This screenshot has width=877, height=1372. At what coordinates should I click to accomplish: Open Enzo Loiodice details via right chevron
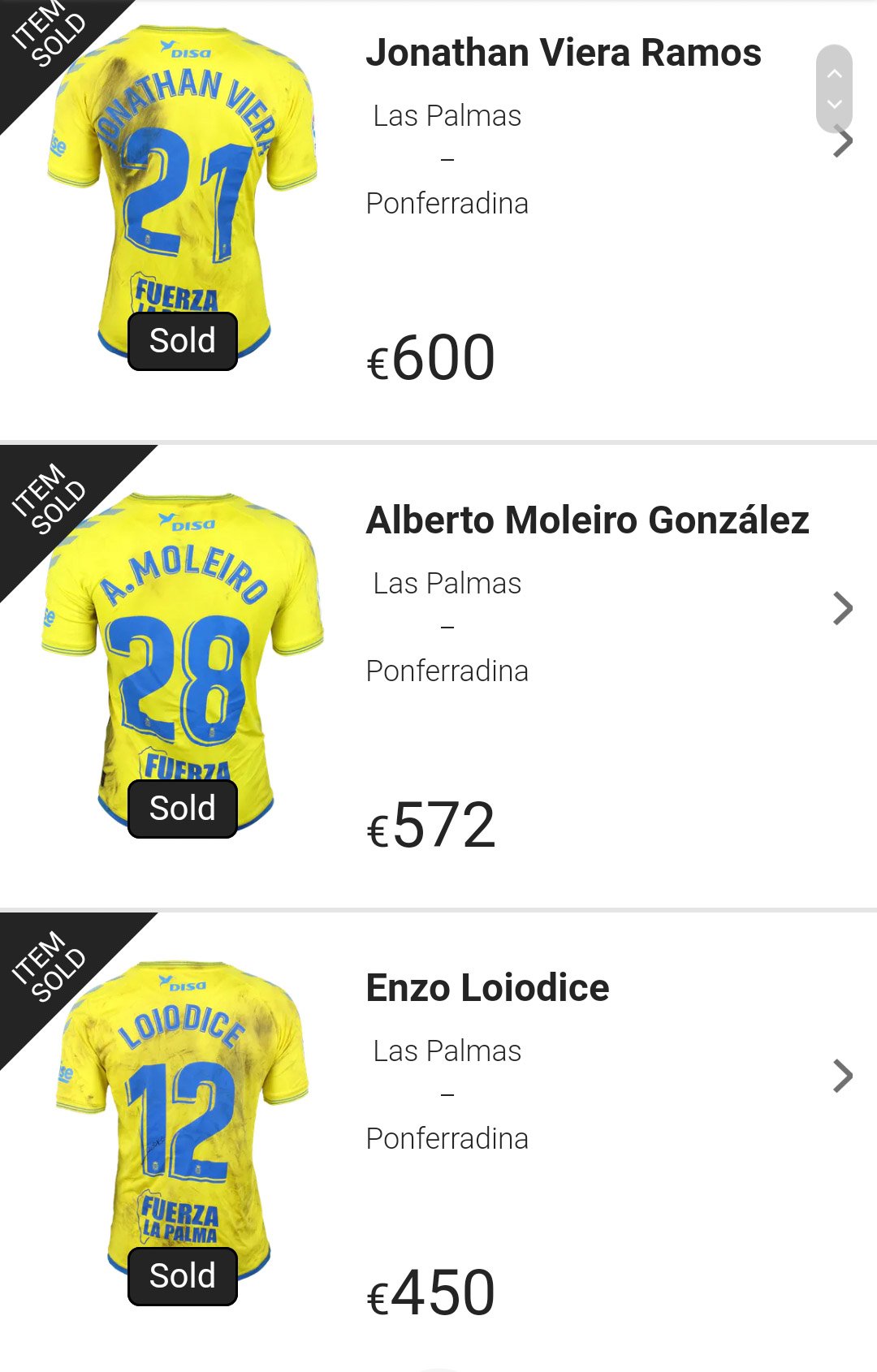[844, 1076]
